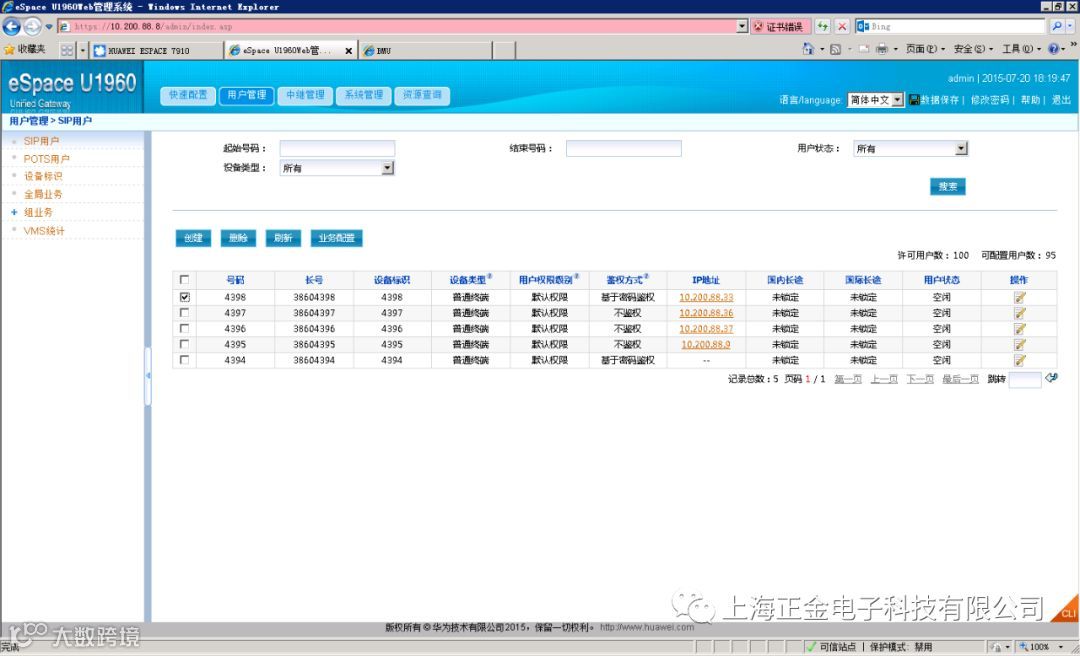Edit user 4397 with pencil icon

[1019, 314]
